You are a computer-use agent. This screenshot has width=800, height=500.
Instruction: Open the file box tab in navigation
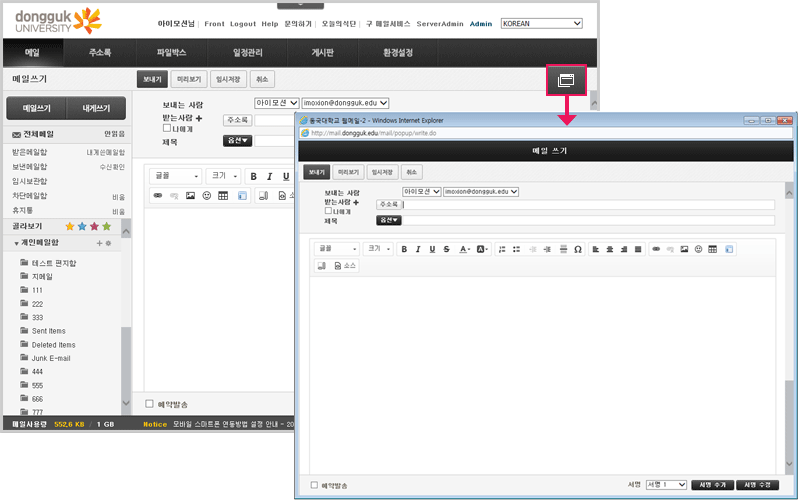(x=171, y=53)
